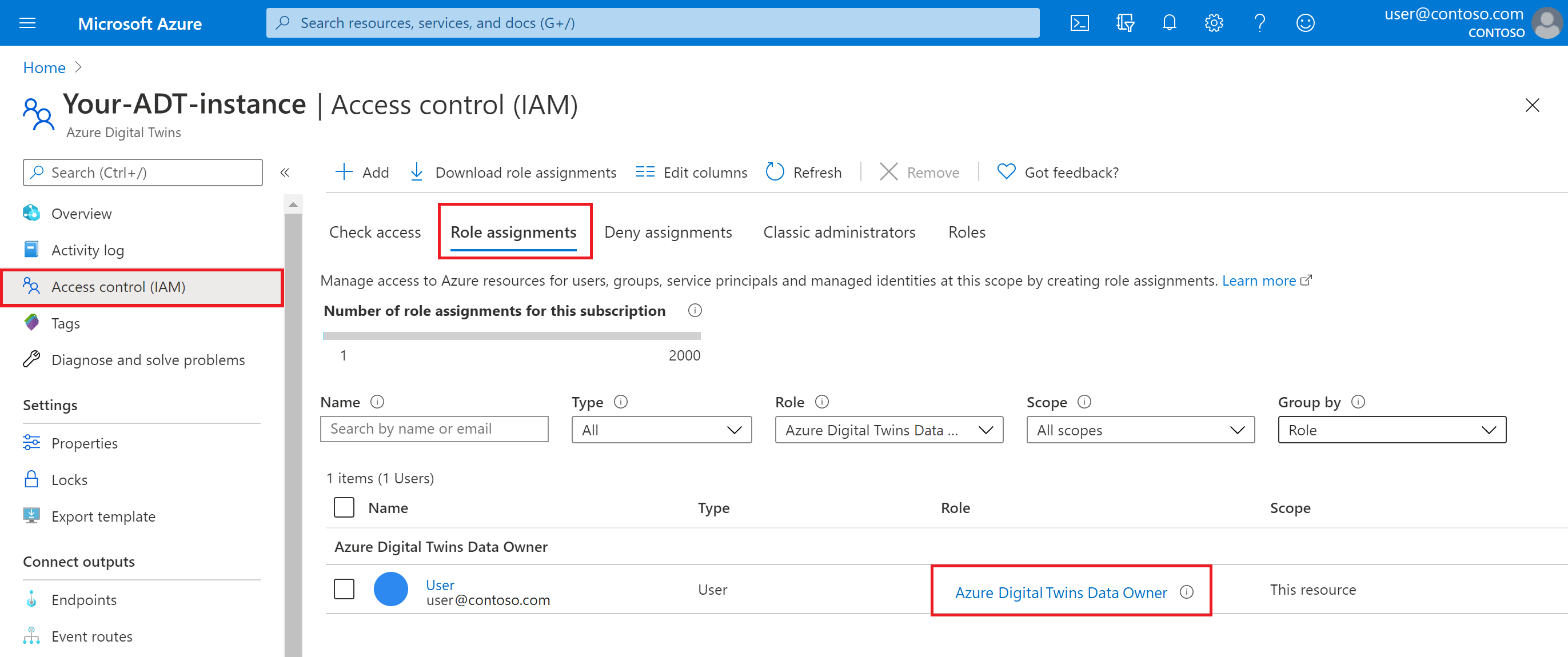This screenshot has width=1568, height=657.
Task: Click the Activity log sidebar icon
Action: [32, 249]
